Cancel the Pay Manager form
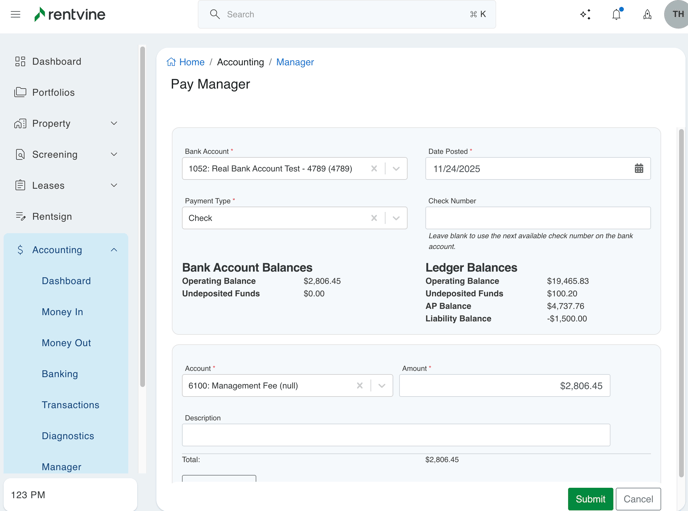 (x=638, y=499)
